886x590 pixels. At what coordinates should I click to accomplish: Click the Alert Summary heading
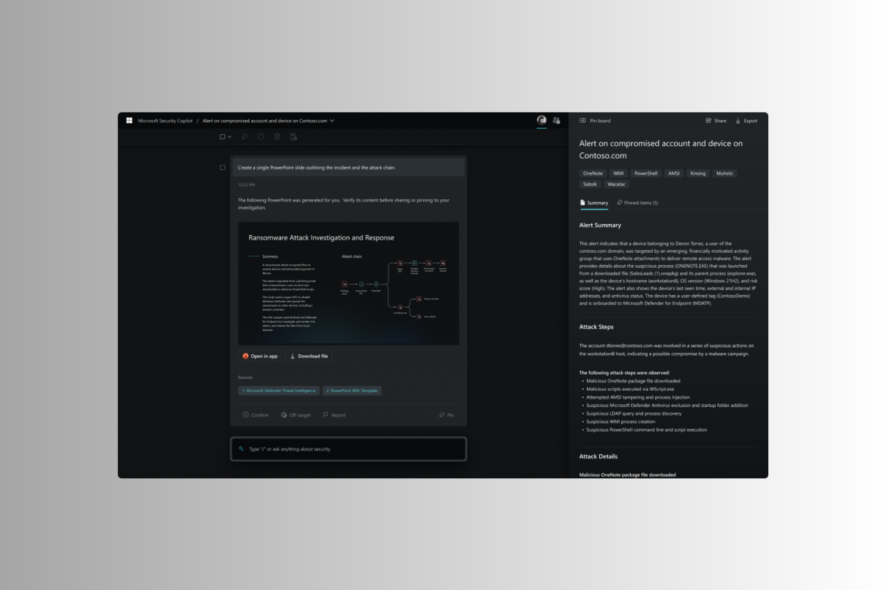[600, 225]
